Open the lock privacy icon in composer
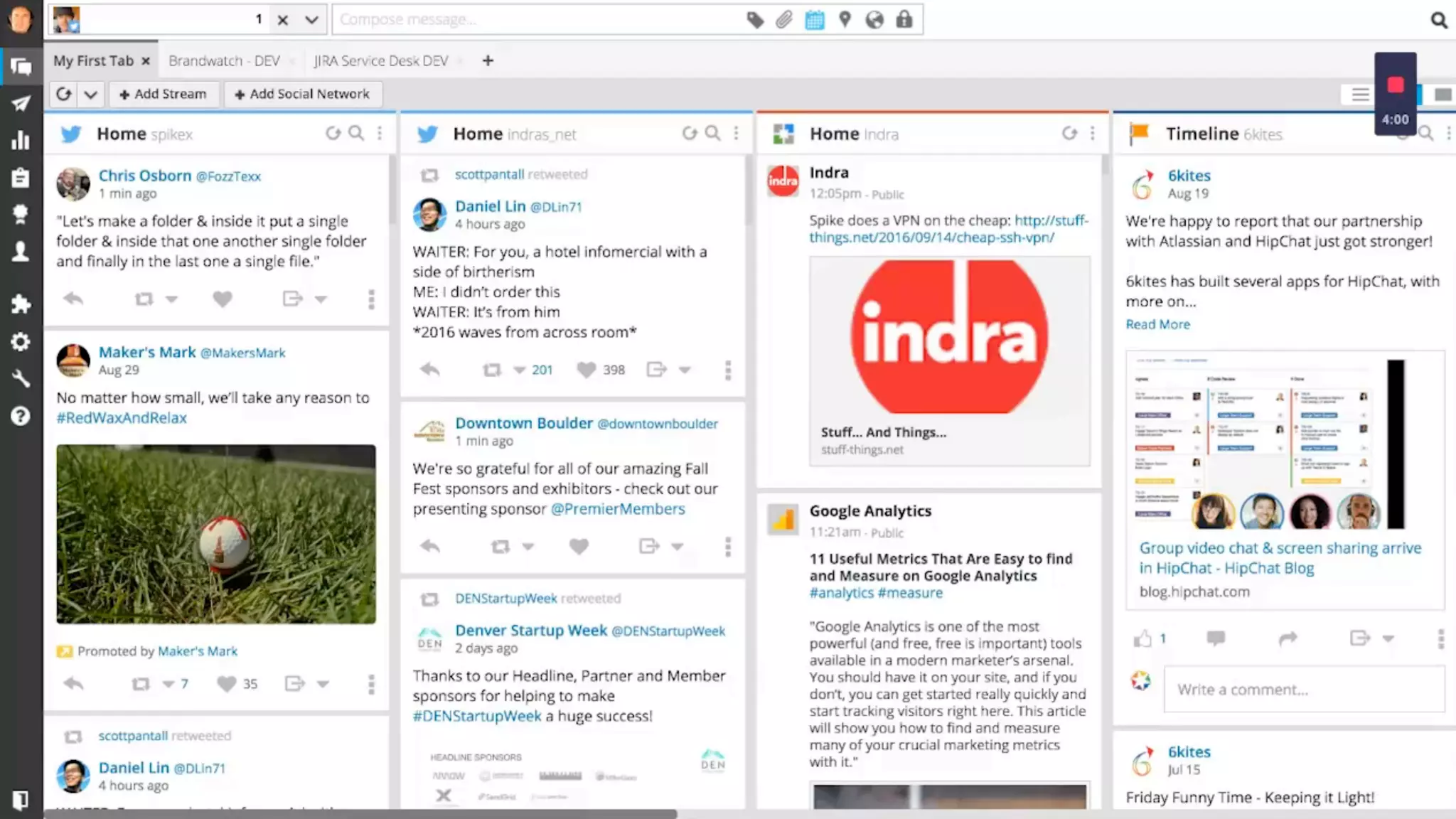Image resolution: width=1456 pixels, height=819 pixels. [904, 20]
